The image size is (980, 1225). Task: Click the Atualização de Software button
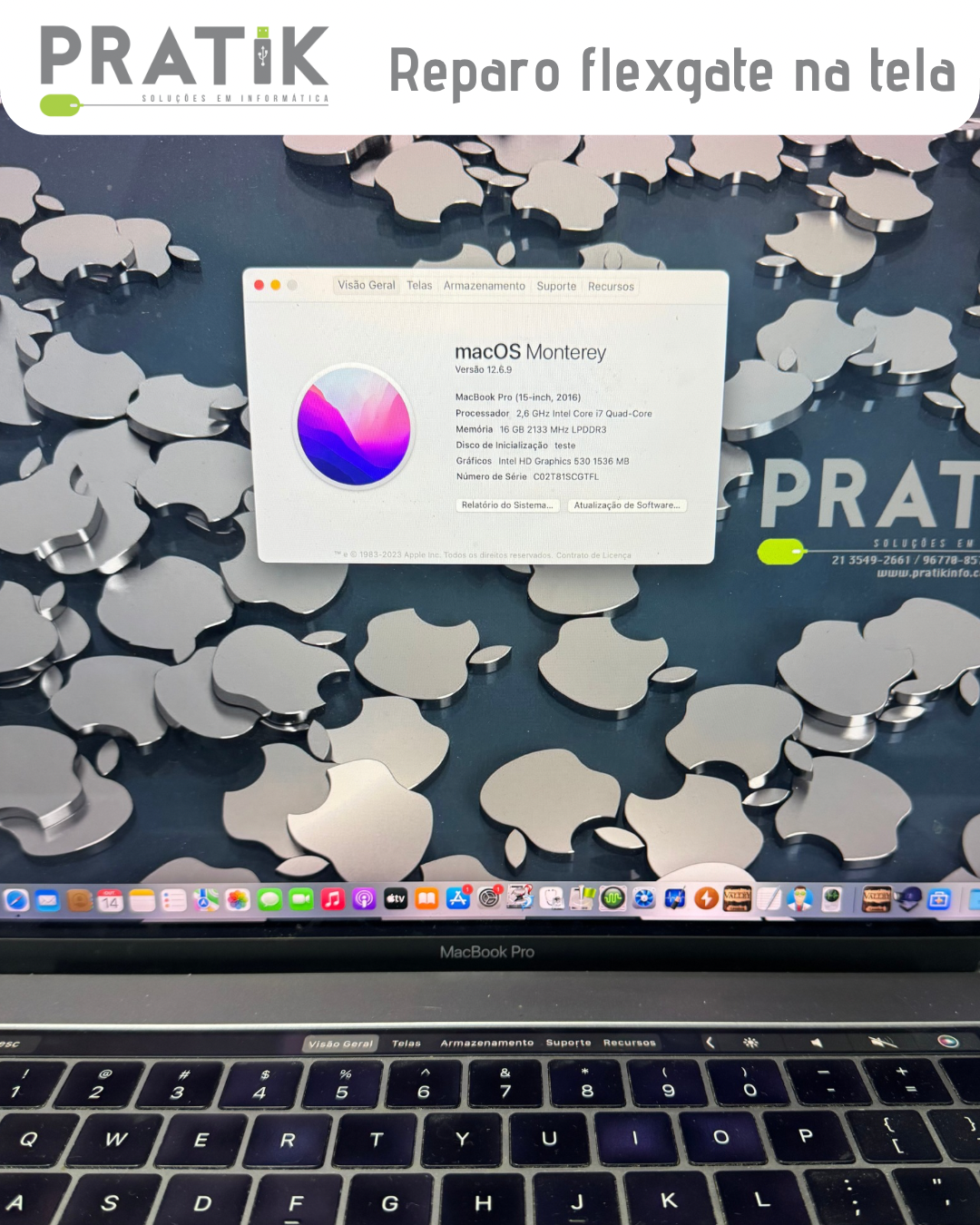pos(626,505)
